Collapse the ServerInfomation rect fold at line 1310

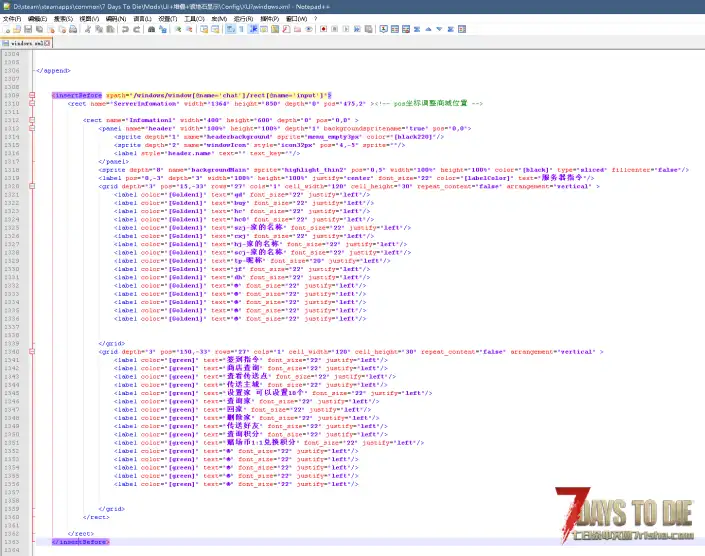(x=32, y=103)
